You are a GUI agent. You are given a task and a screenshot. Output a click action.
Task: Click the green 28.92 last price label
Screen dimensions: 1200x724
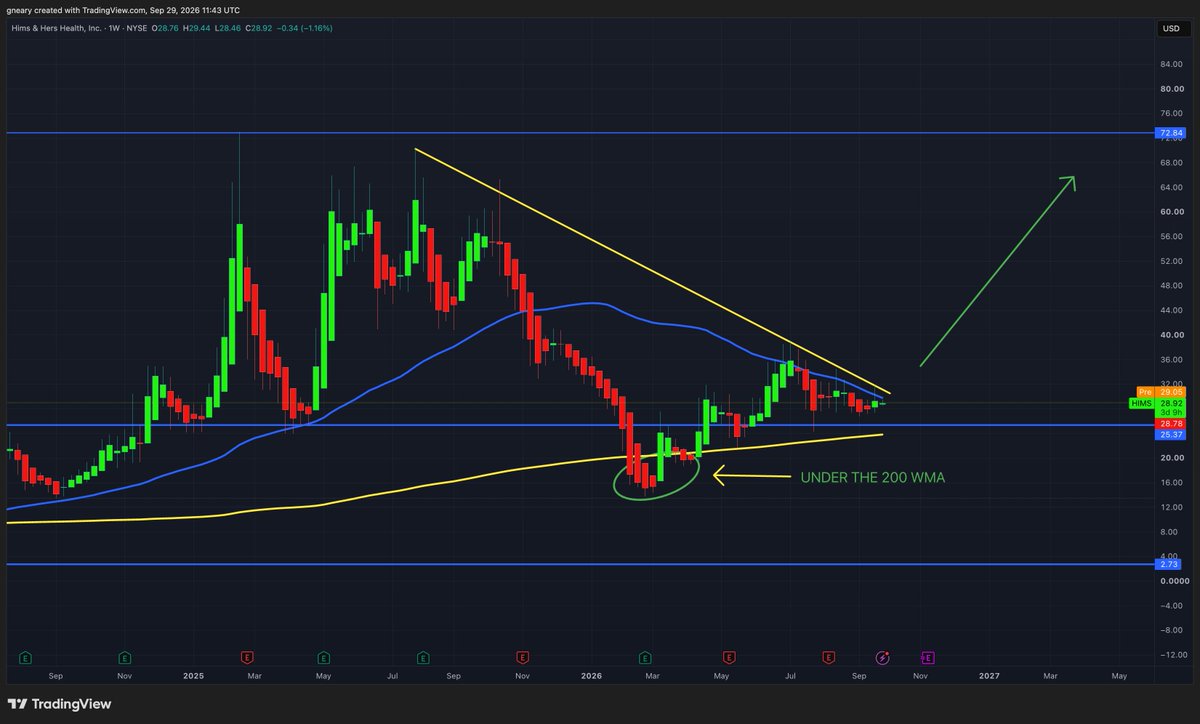(x=1169, y=402)
